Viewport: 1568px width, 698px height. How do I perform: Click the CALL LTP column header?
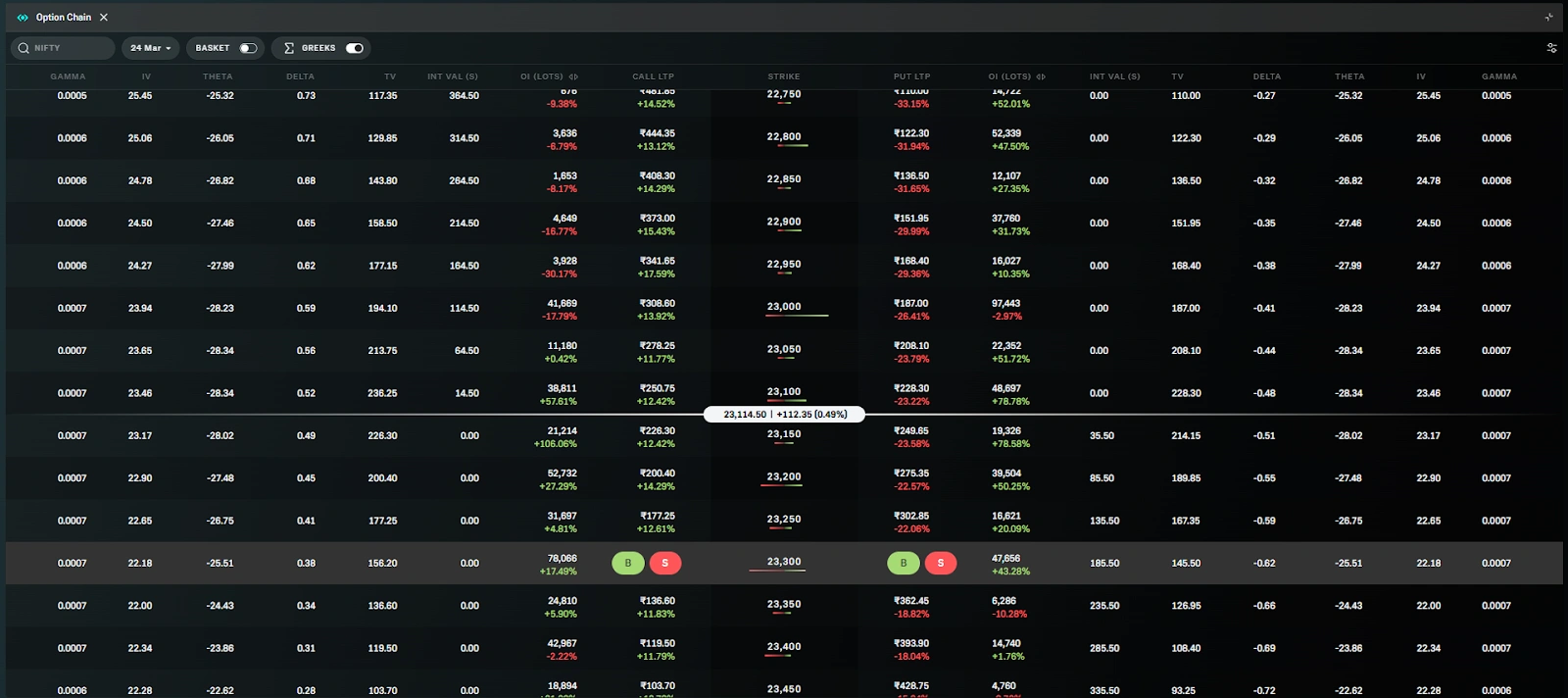[x=653, y=76]
